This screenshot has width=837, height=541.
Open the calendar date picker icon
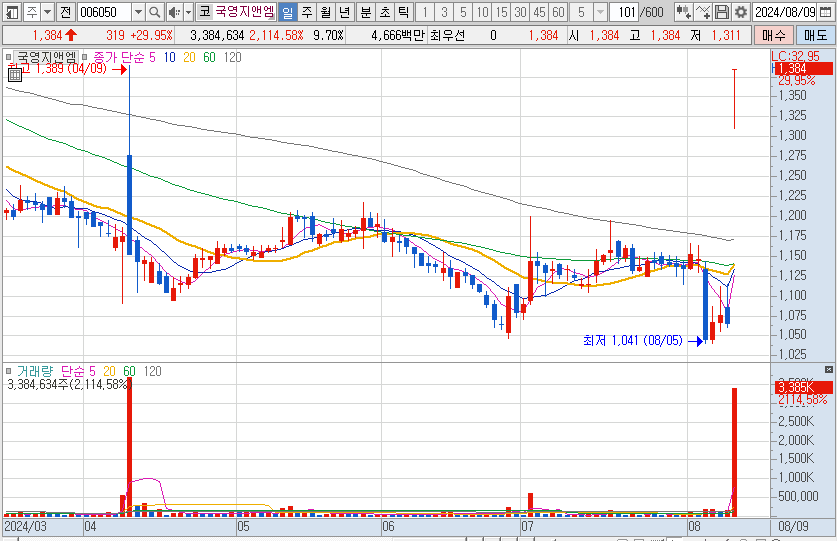tap(825, 12)
